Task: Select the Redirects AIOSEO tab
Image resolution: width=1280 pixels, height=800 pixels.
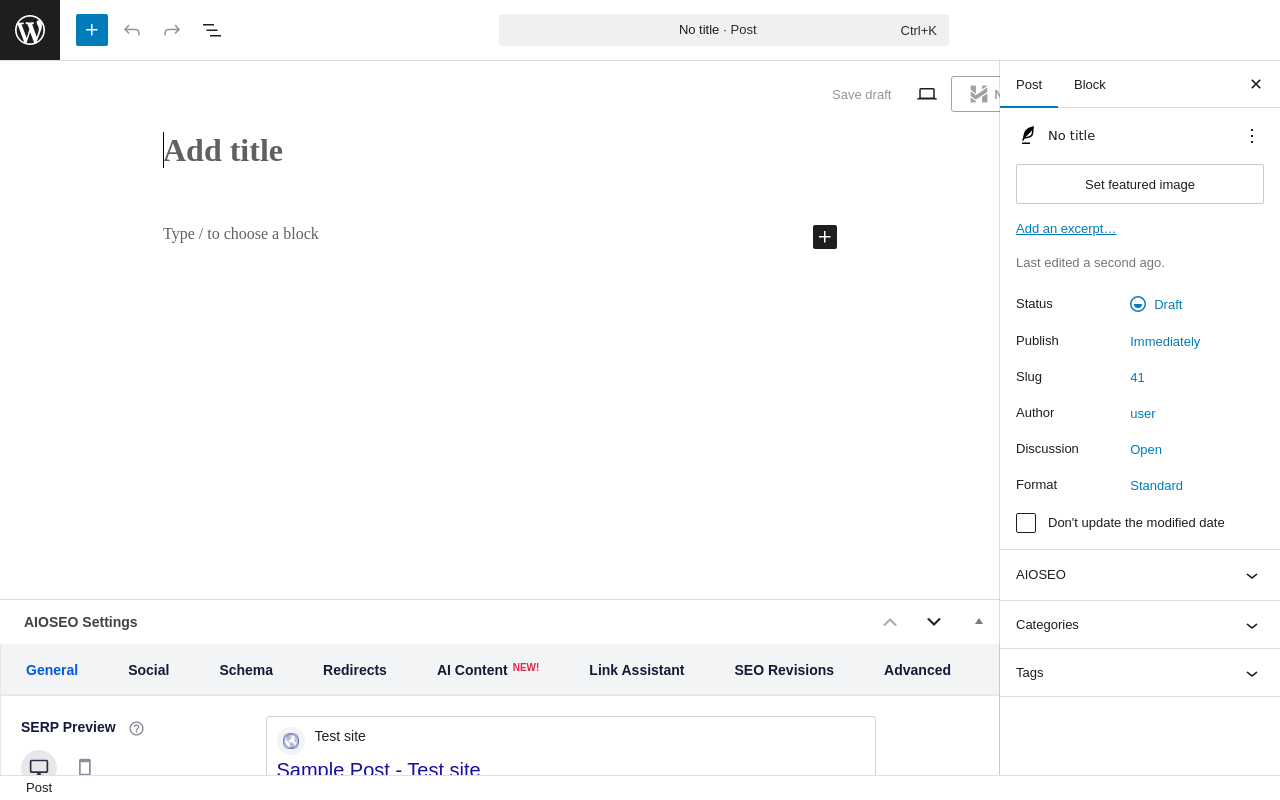Action: [x=355, y=670]
